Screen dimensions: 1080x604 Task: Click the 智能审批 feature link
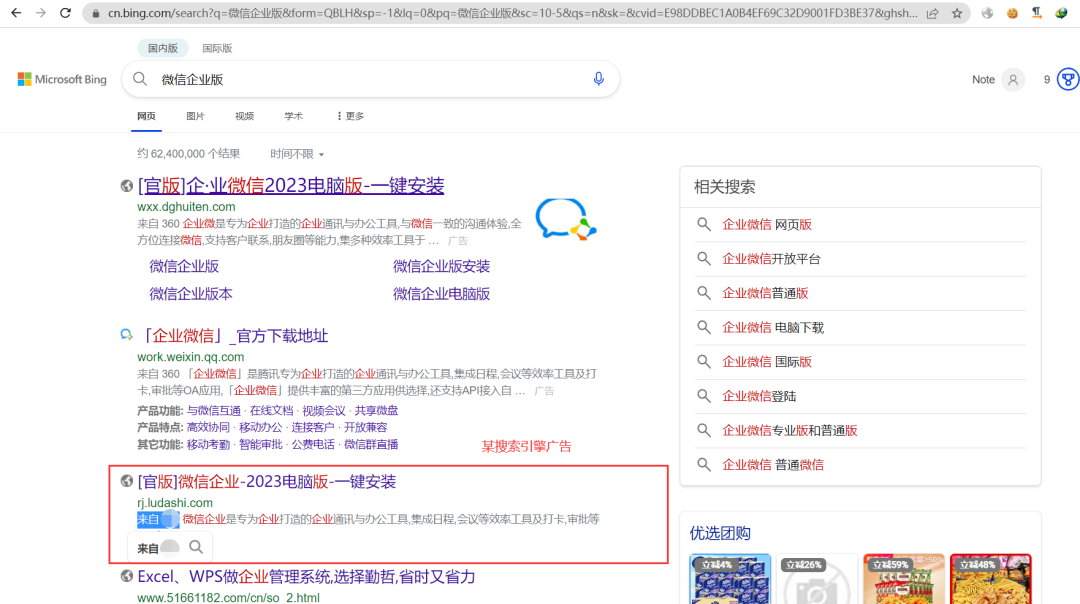tap(260, 445)
